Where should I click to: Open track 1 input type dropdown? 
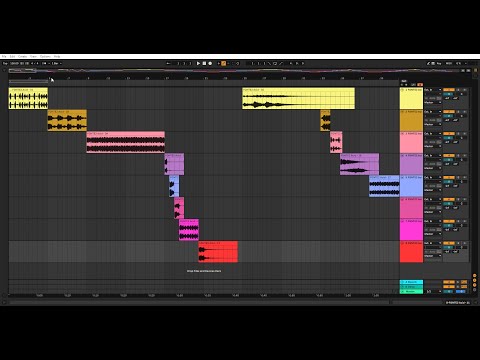point(433,90)
